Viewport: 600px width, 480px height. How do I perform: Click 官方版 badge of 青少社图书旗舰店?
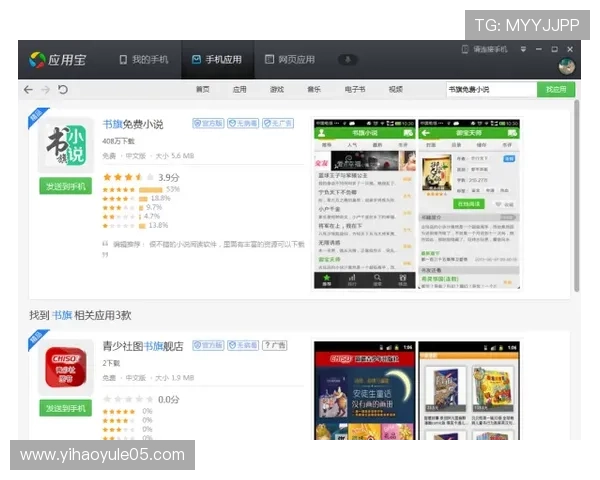pos(208,345)
